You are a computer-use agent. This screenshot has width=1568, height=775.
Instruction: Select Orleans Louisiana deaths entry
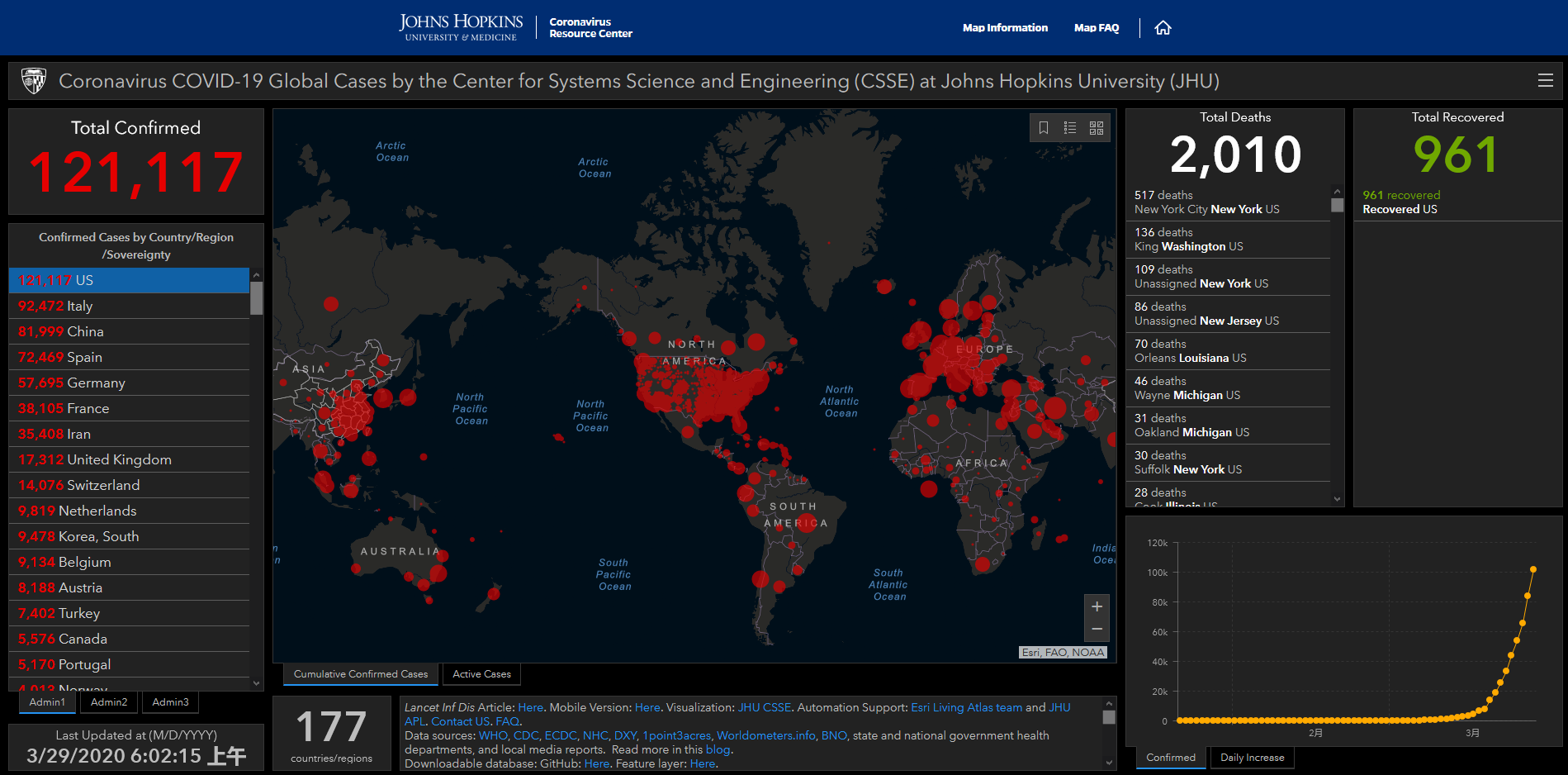[x=1228, y=351]
